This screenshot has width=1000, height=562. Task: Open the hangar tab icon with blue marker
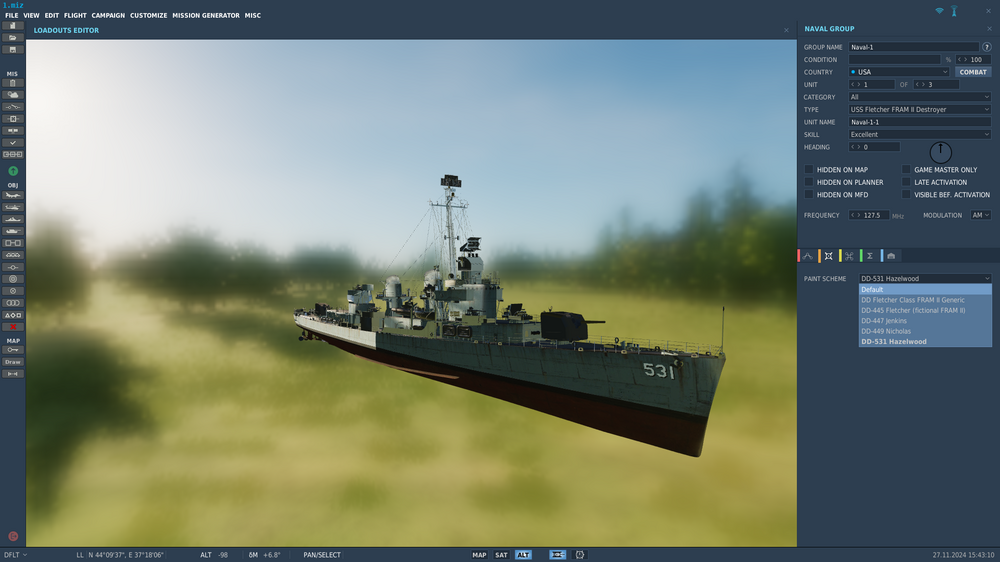tap(891, 256)
